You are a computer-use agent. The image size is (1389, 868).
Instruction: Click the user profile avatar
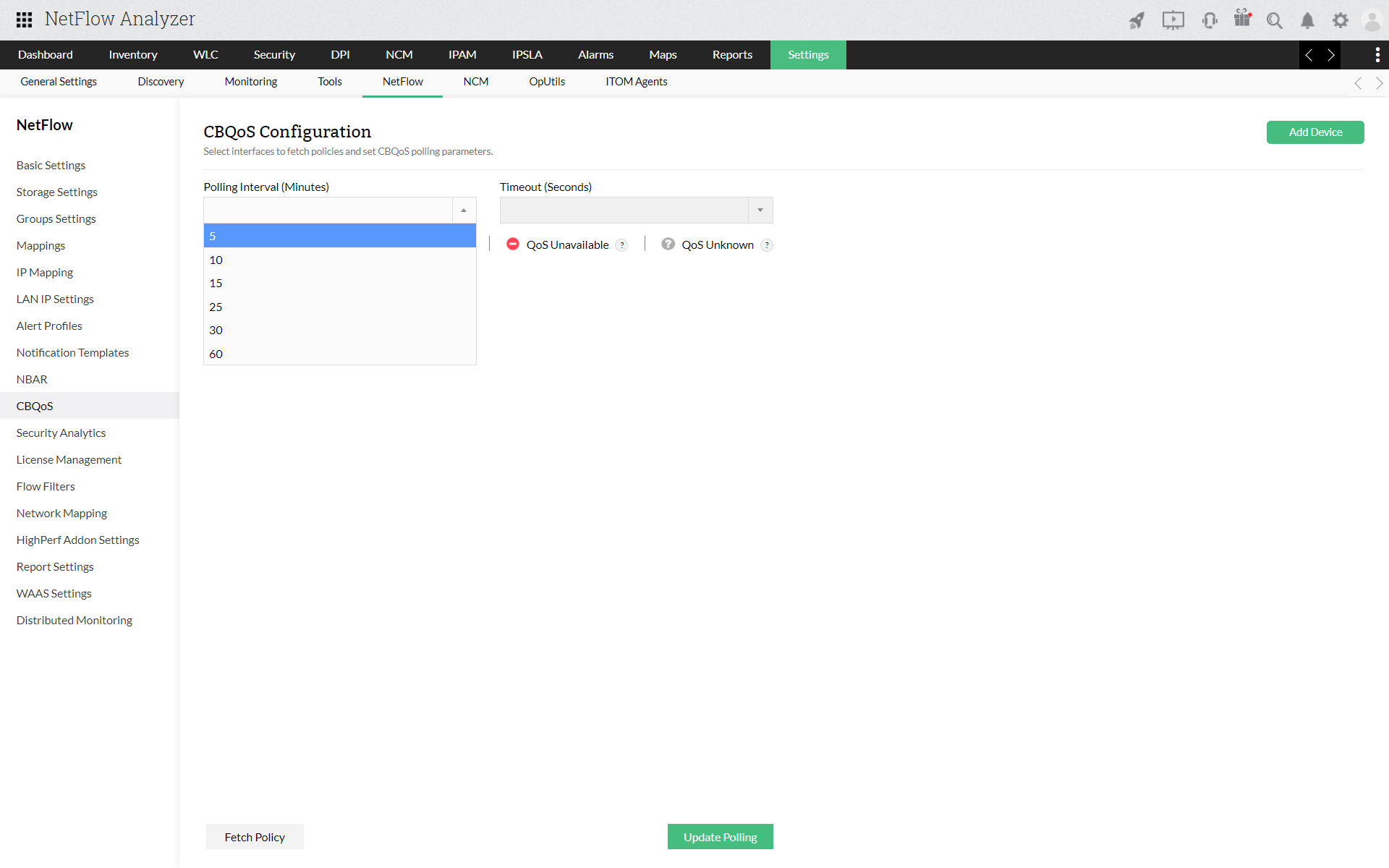coord(1372,20)
